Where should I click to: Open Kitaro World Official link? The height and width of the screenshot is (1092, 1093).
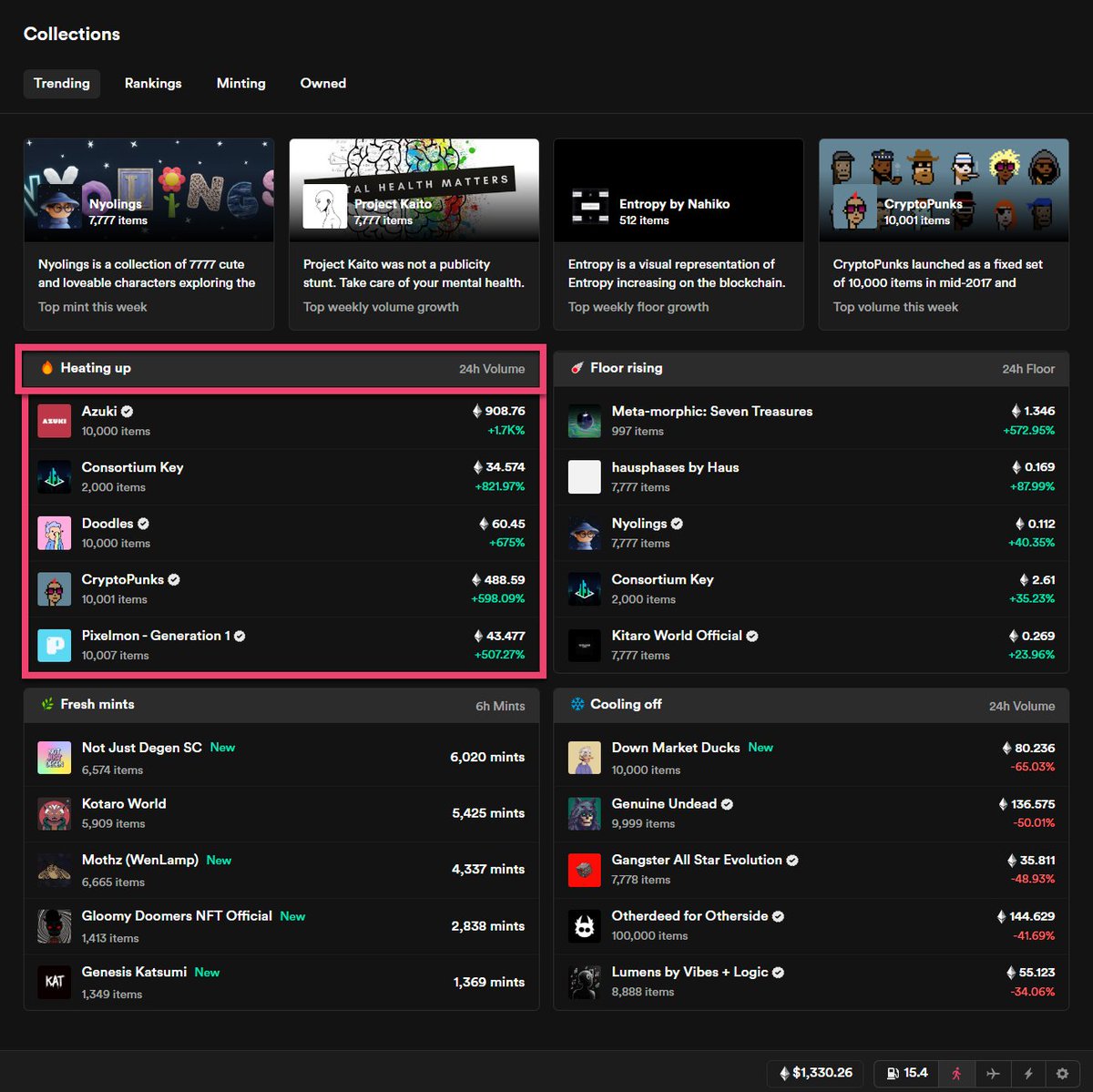pyautogui.click(x=677, y=636)
